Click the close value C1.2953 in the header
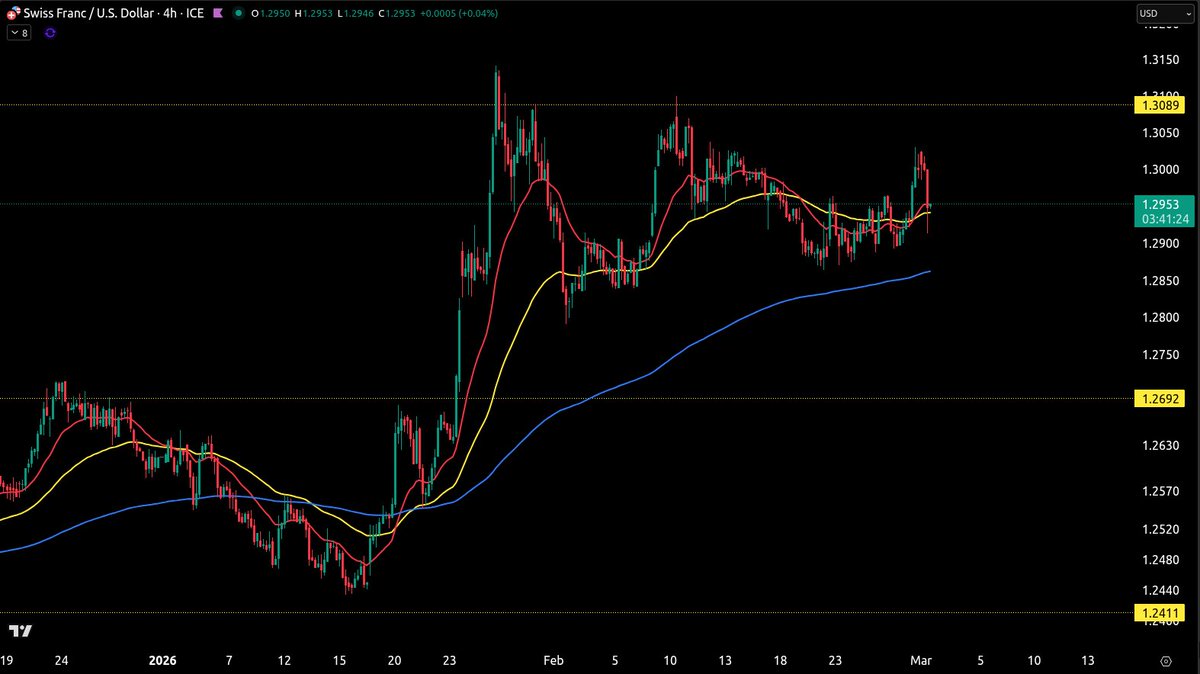Screen dimensions: 1200x674 tap(398, 13)
